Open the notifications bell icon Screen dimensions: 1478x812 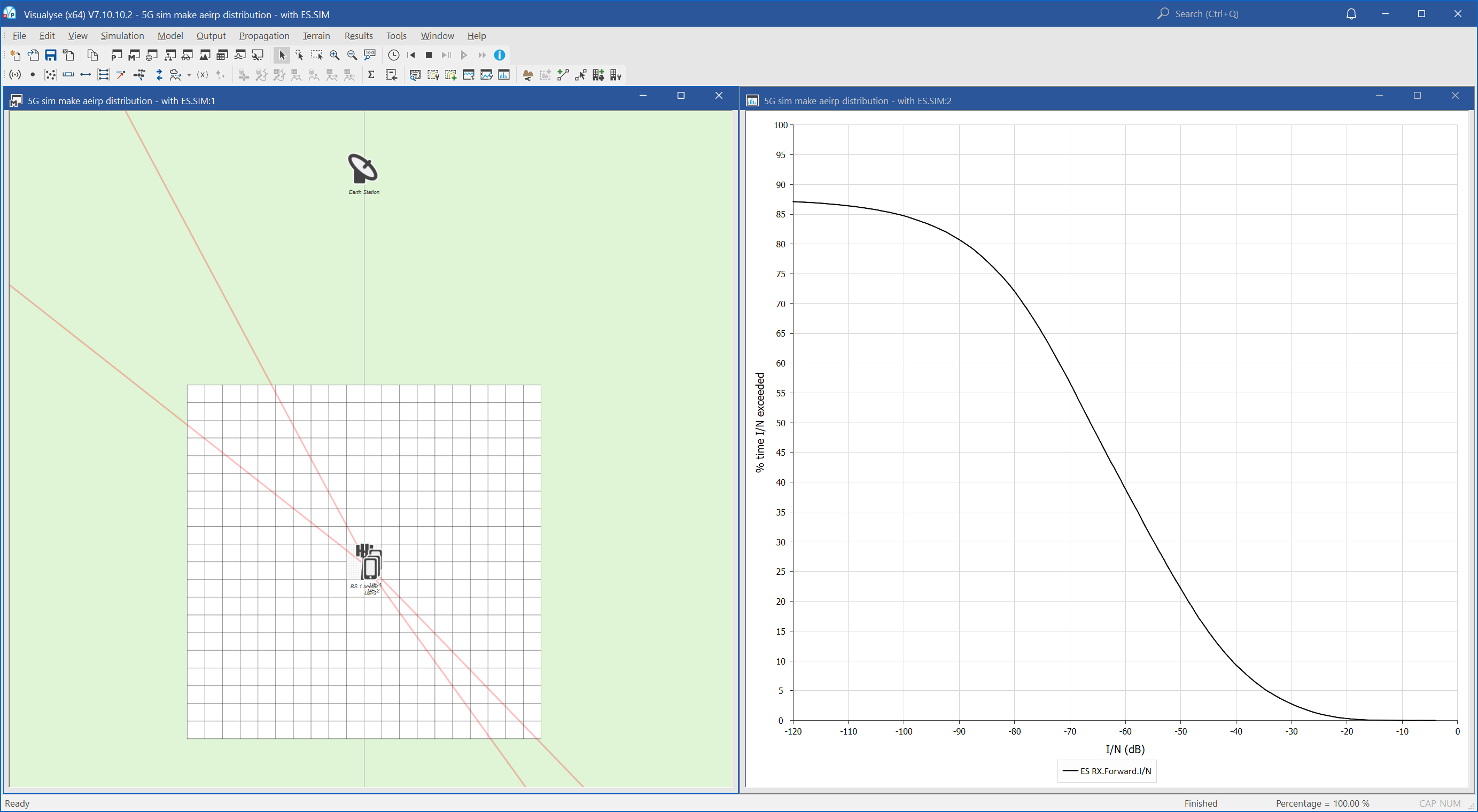(1351, 14)
